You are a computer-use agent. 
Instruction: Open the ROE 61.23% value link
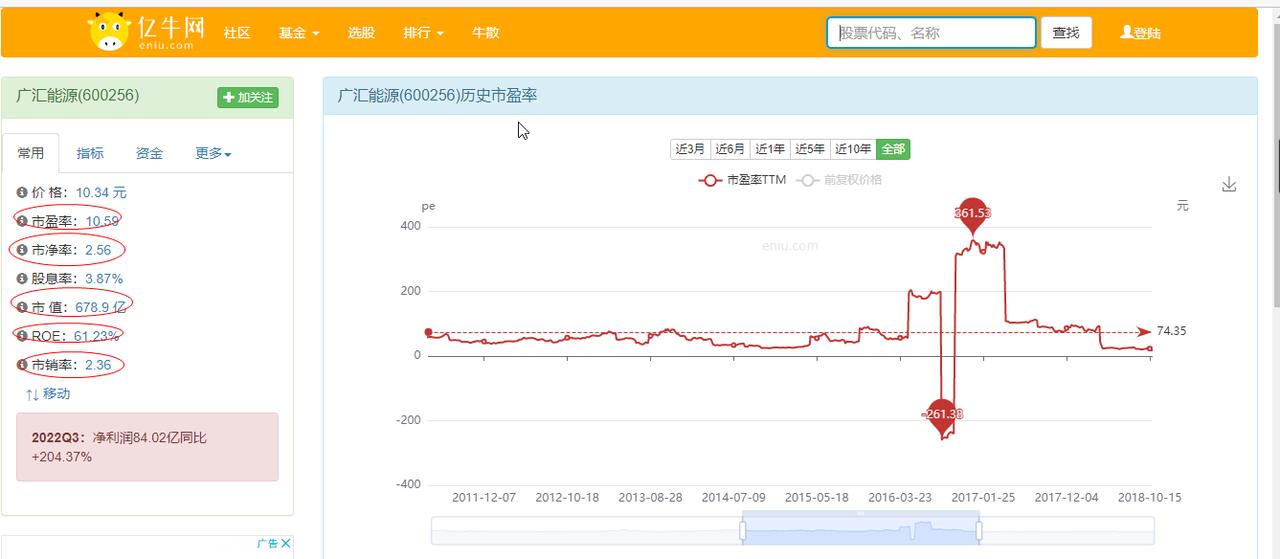click(97, 336)
